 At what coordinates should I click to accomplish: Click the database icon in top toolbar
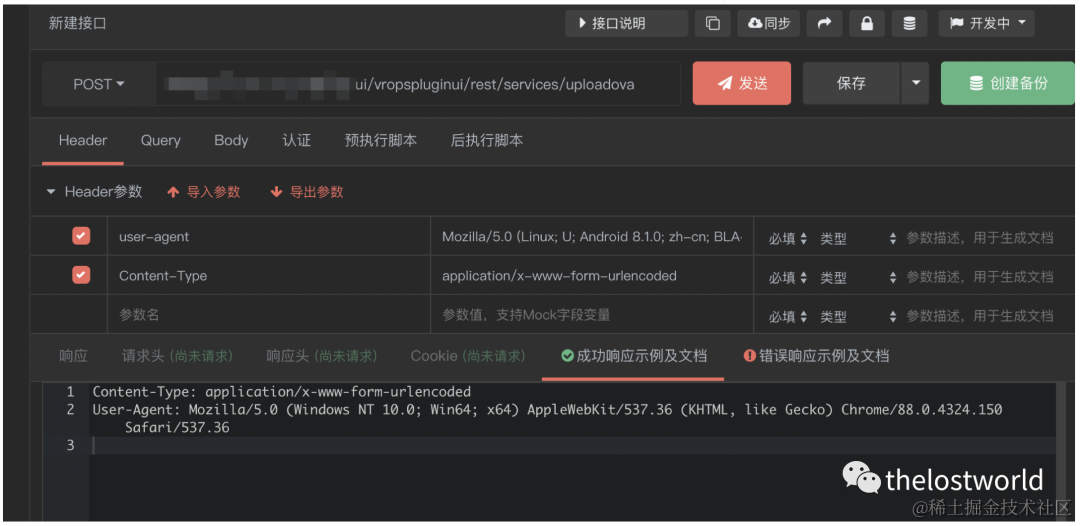[x=909, y=23]
